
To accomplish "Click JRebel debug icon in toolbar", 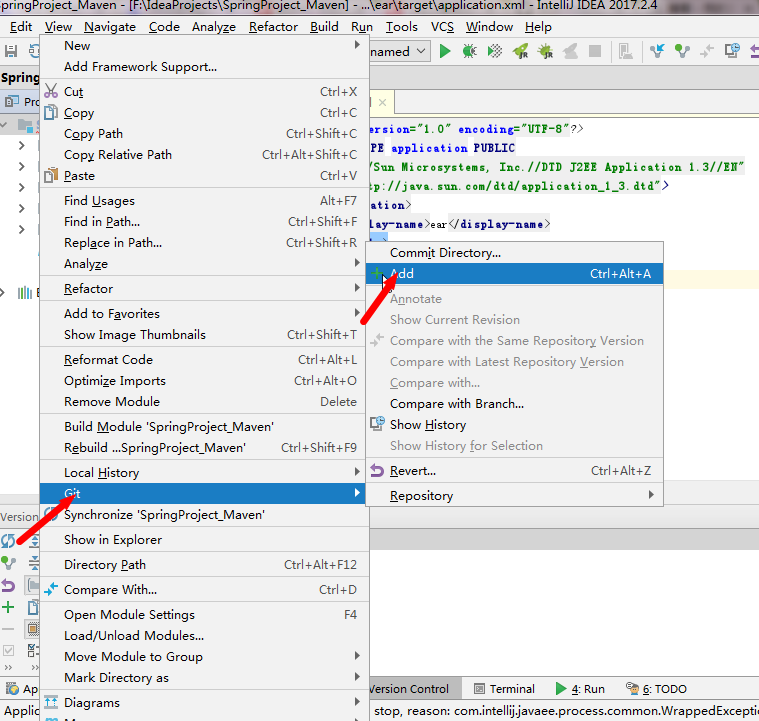I will (545, 51).
